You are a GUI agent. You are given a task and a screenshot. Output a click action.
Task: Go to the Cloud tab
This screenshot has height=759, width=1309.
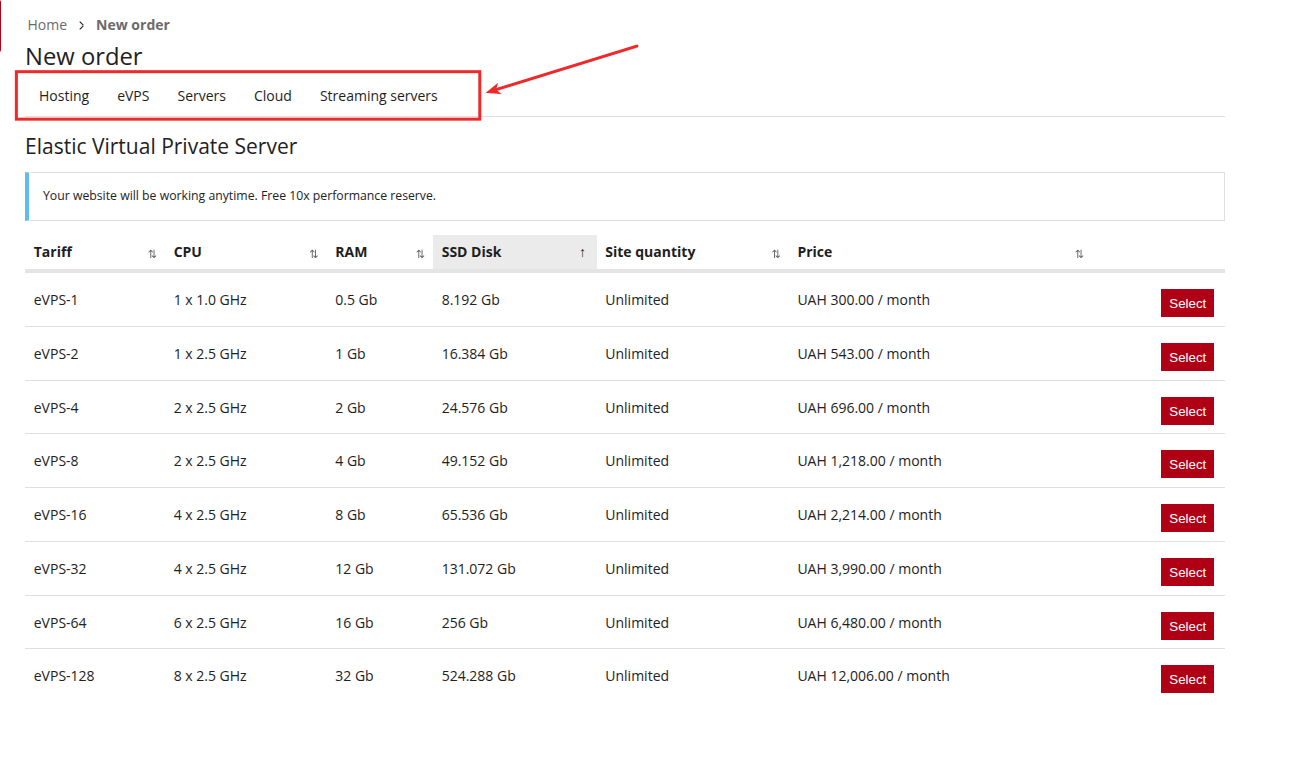click(x=272, y=96)
